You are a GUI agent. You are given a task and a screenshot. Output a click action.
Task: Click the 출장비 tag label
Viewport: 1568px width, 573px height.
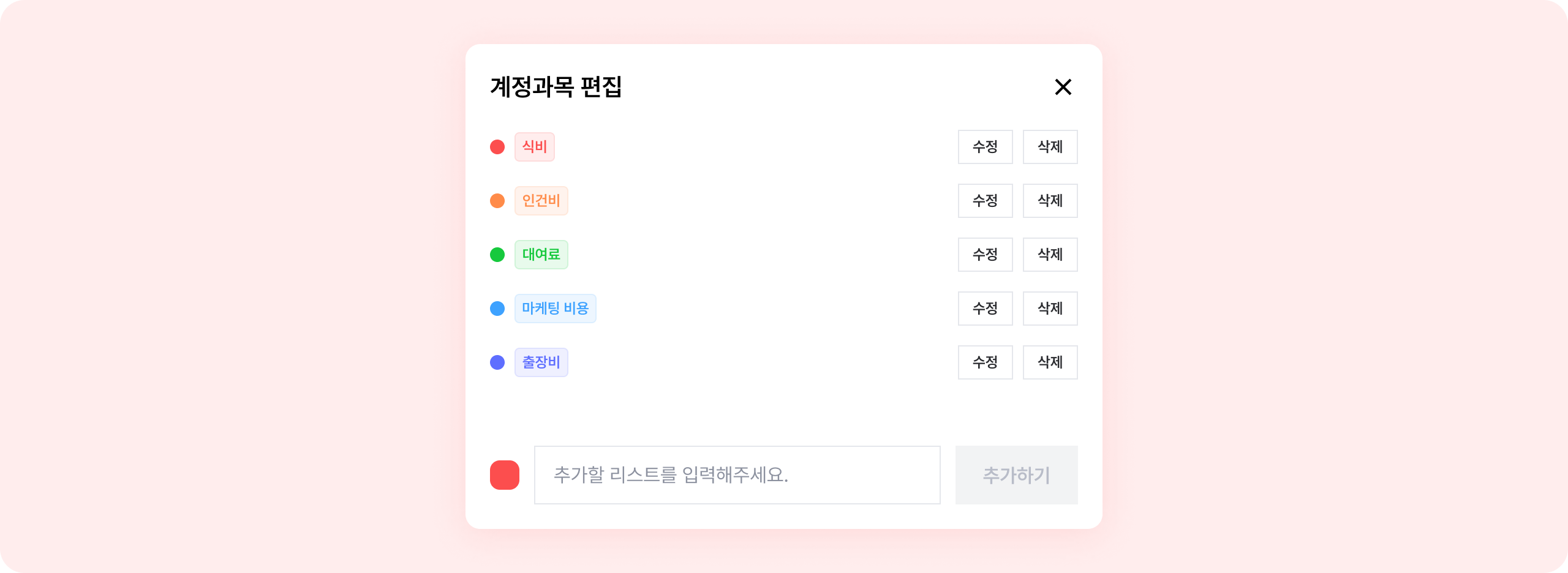541,362
